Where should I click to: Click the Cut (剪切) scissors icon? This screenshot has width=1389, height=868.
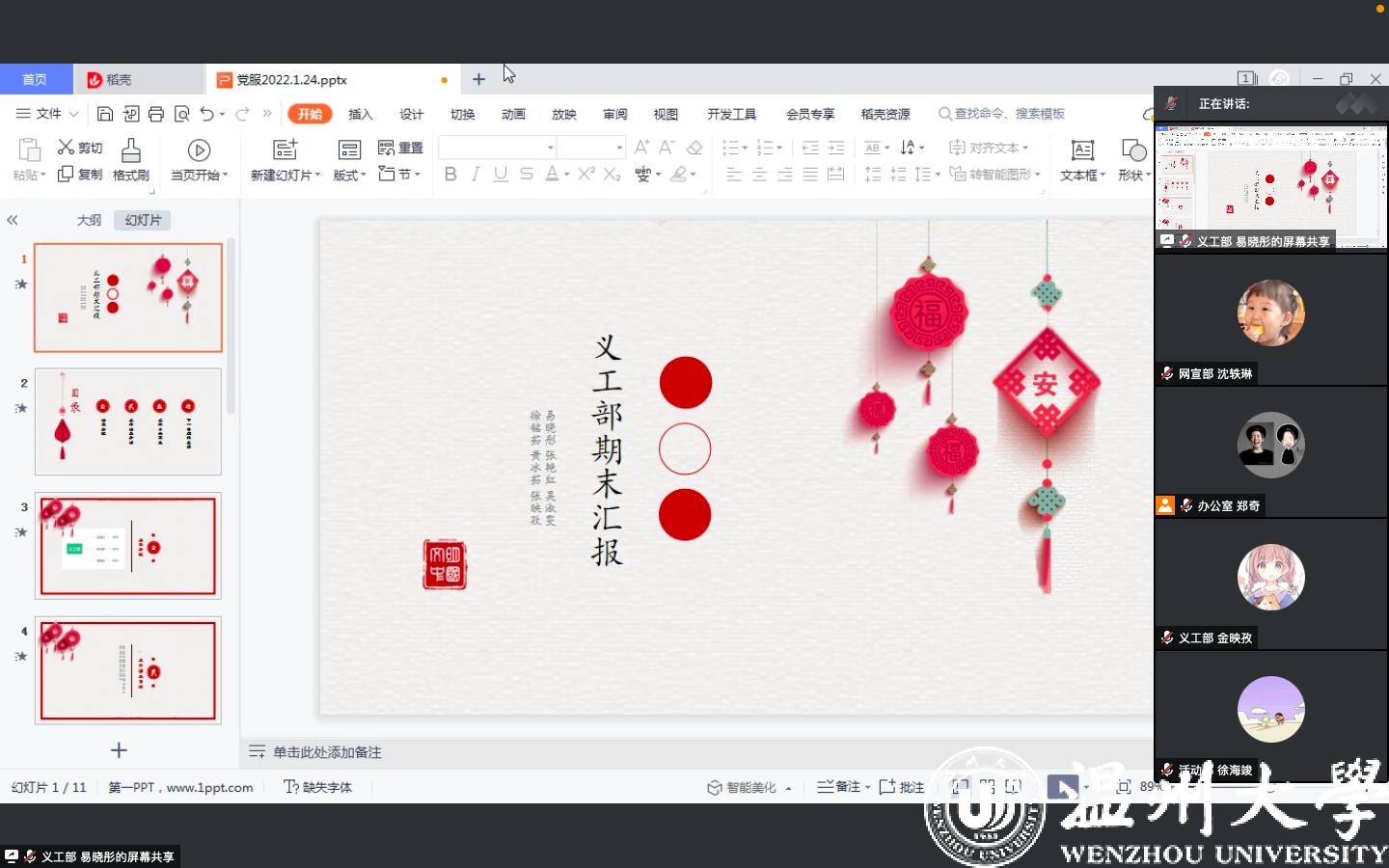pos(66,147)
